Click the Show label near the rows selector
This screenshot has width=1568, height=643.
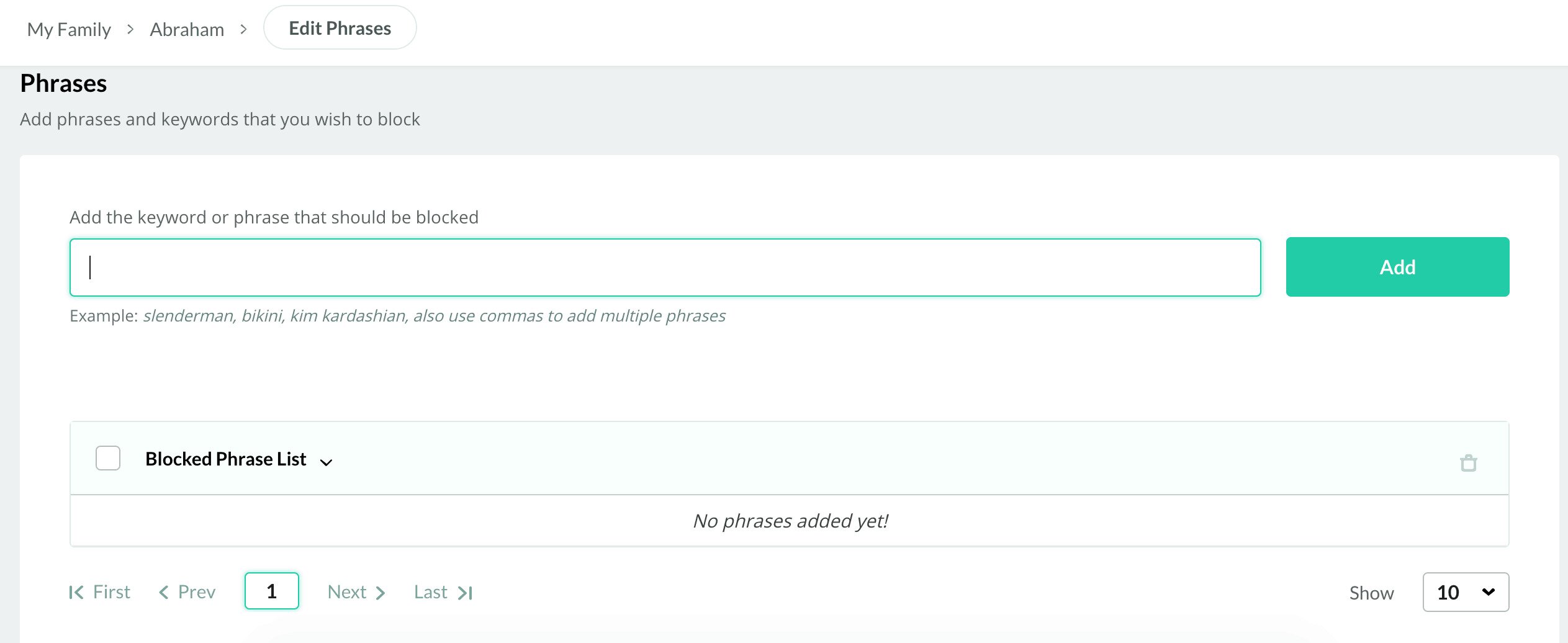click(1371, 593)
